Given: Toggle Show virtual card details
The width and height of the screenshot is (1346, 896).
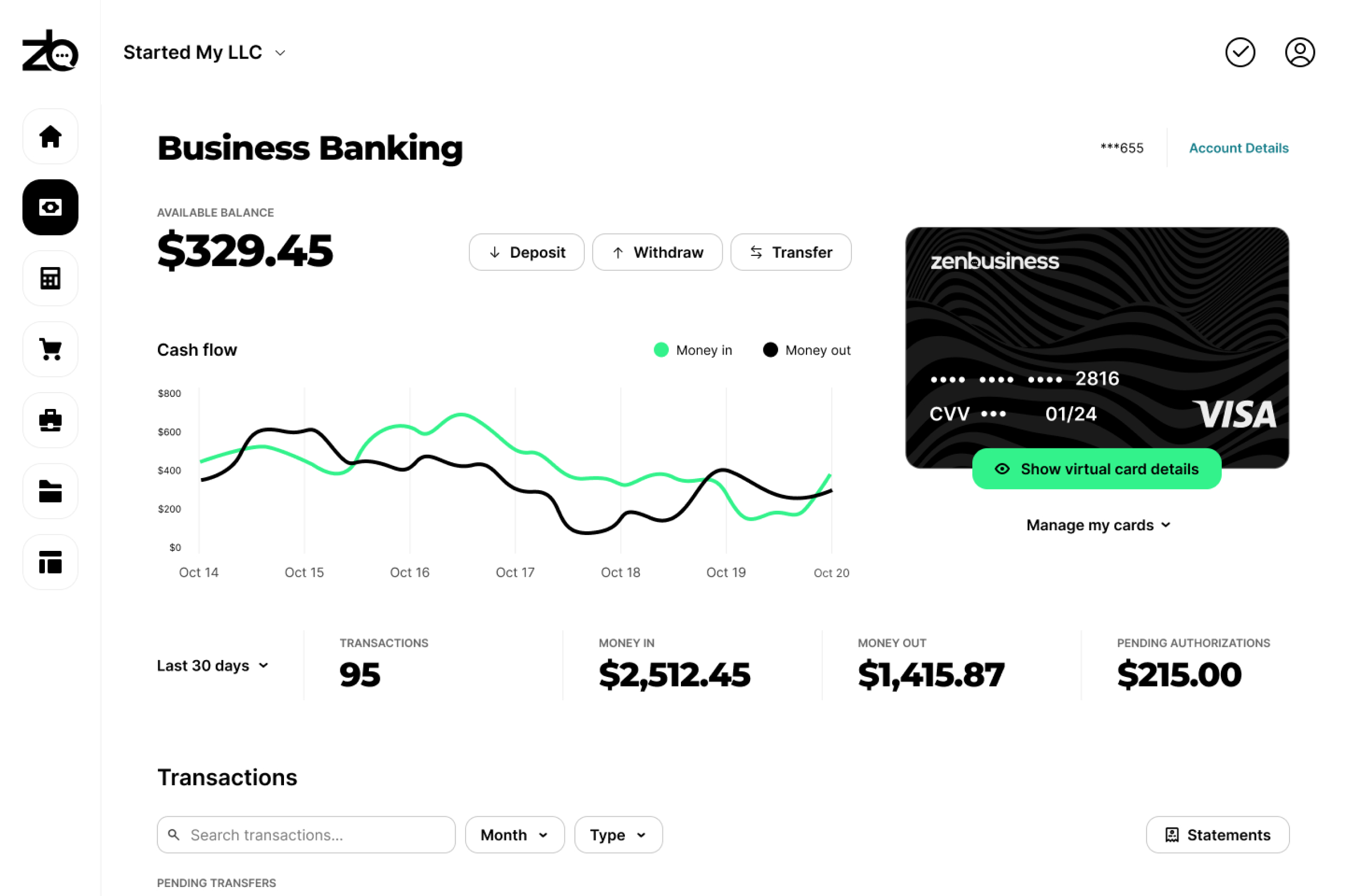Looking at the screenshot, I should [1097, 467].
